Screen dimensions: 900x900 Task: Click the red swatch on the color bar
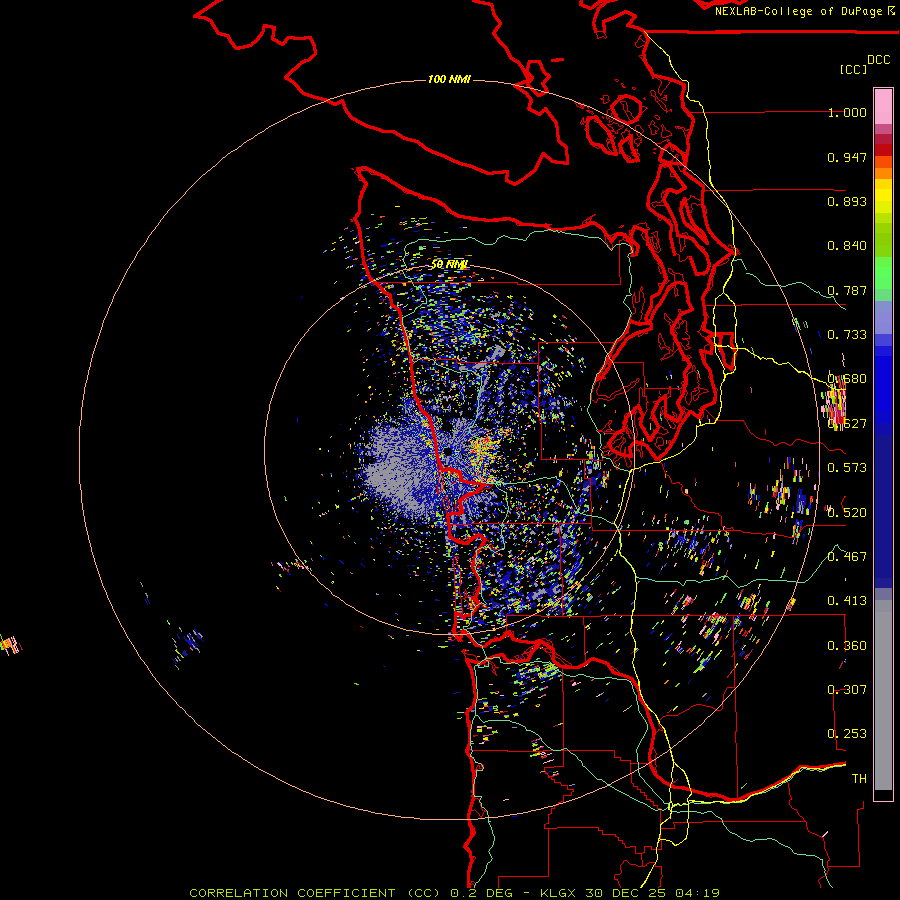(x=883, y=150)
